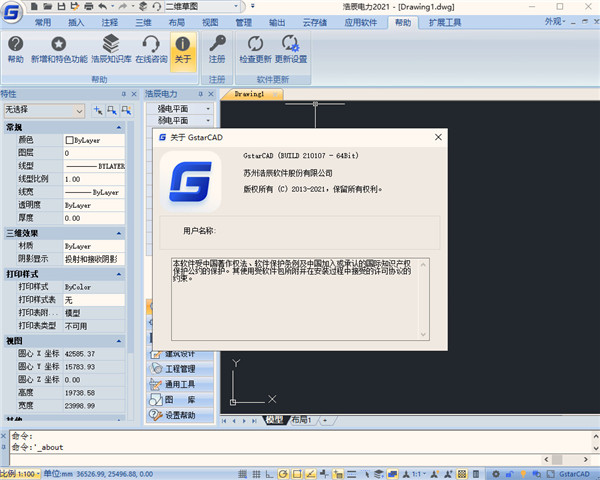Expand the 弱电平面 menu

(x=179, y=121)
